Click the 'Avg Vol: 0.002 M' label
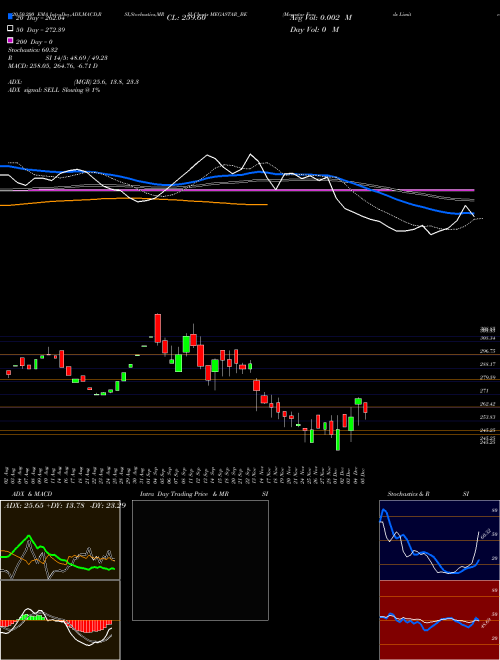500x660 pixels. click(321, 18)
